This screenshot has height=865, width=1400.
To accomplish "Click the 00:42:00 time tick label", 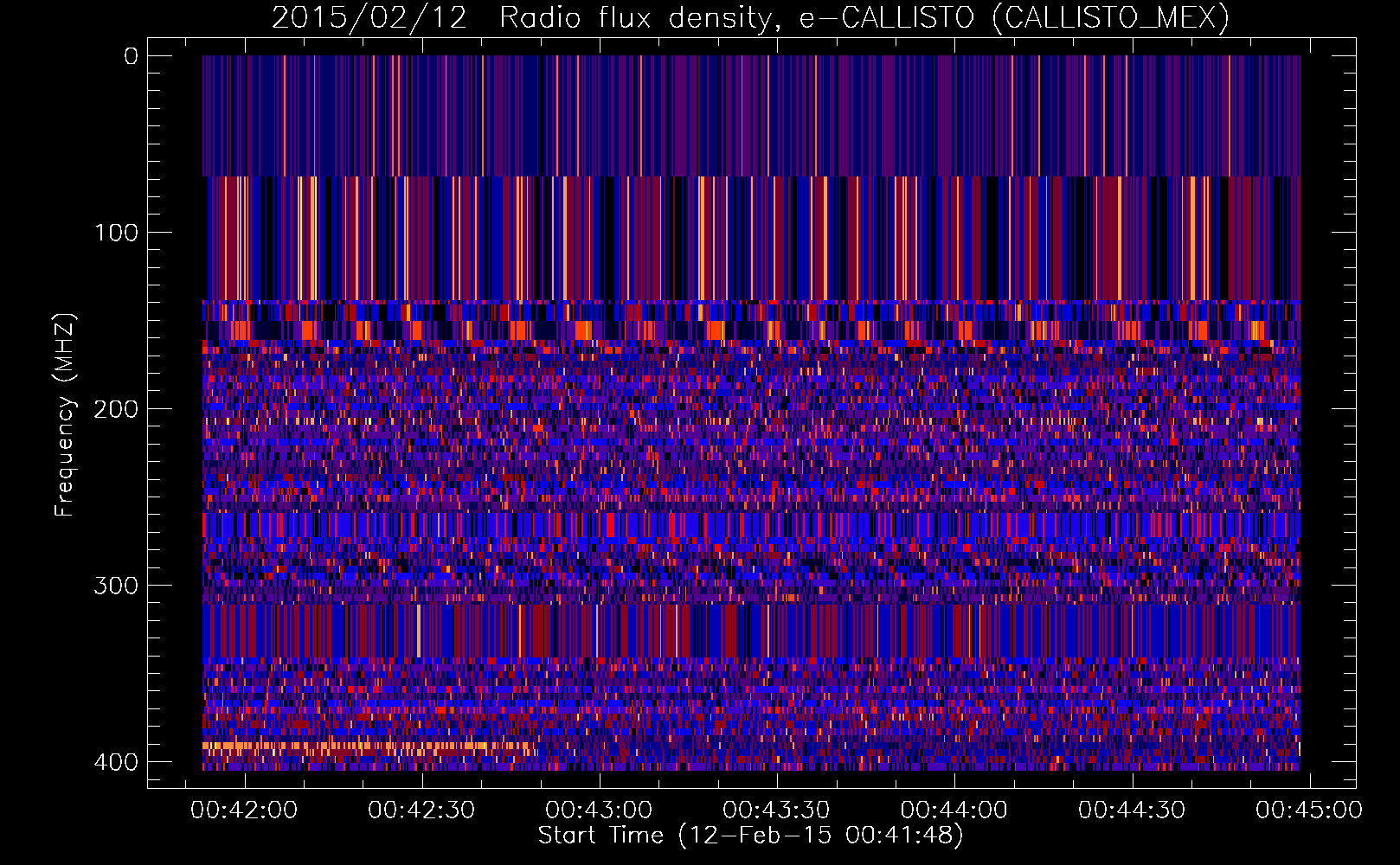I will [244, 811].
